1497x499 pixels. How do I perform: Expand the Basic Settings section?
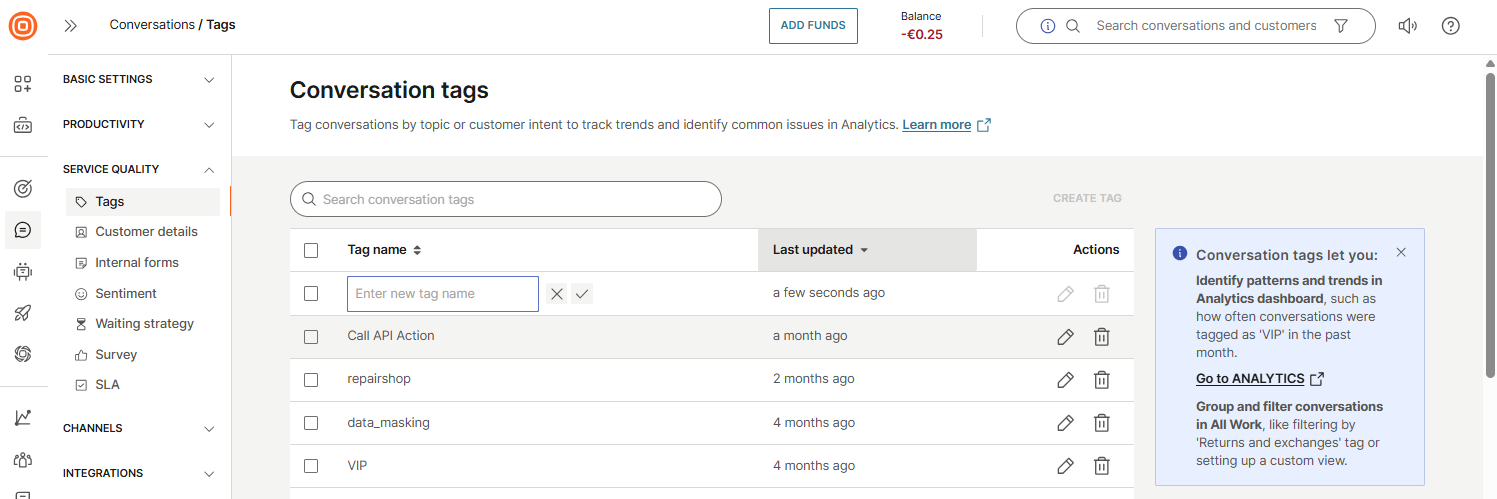(x=139, y=80)
